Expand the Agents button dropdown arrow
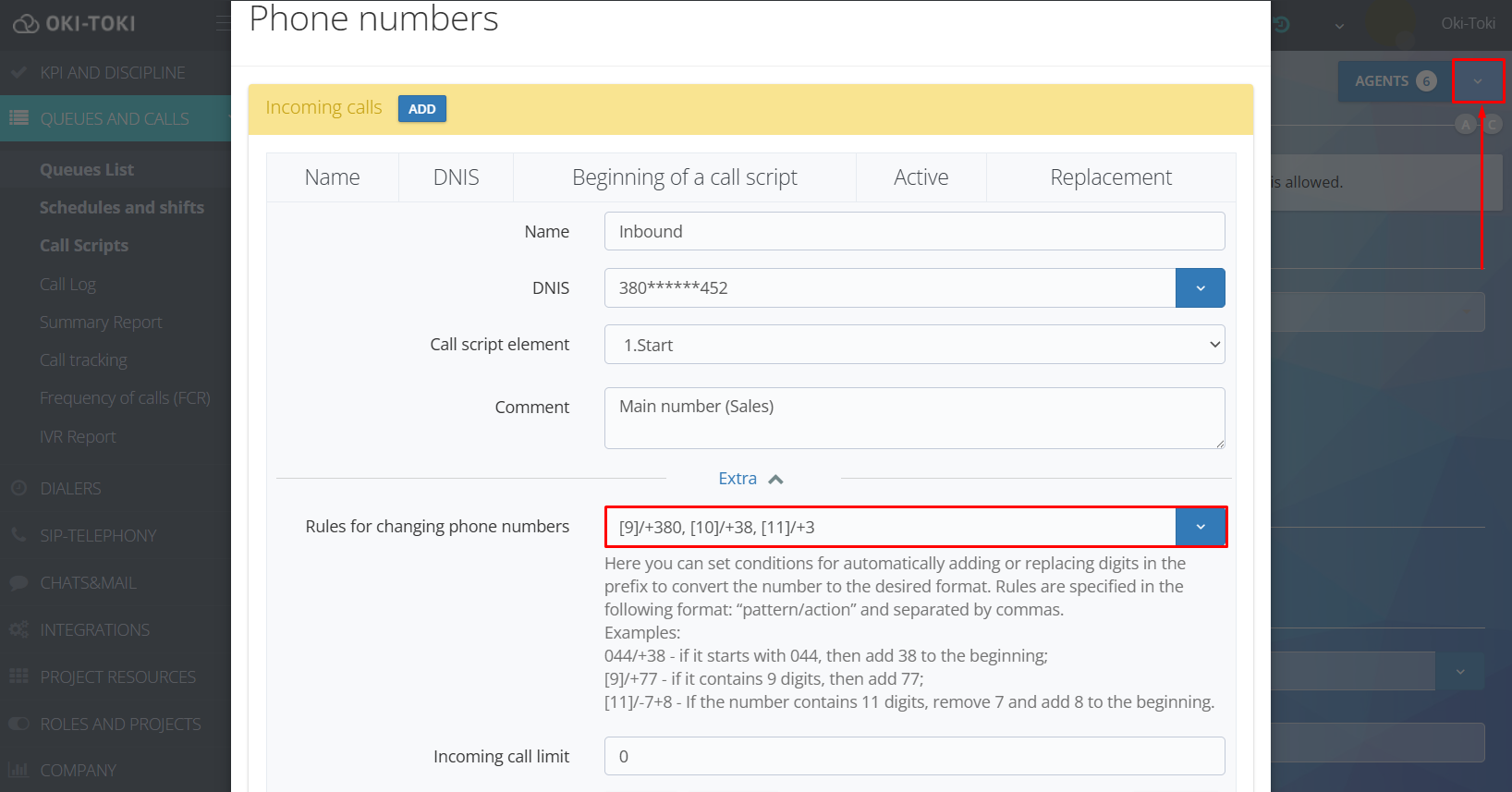Screen dimensions: 1512x792 [1478, 81]
